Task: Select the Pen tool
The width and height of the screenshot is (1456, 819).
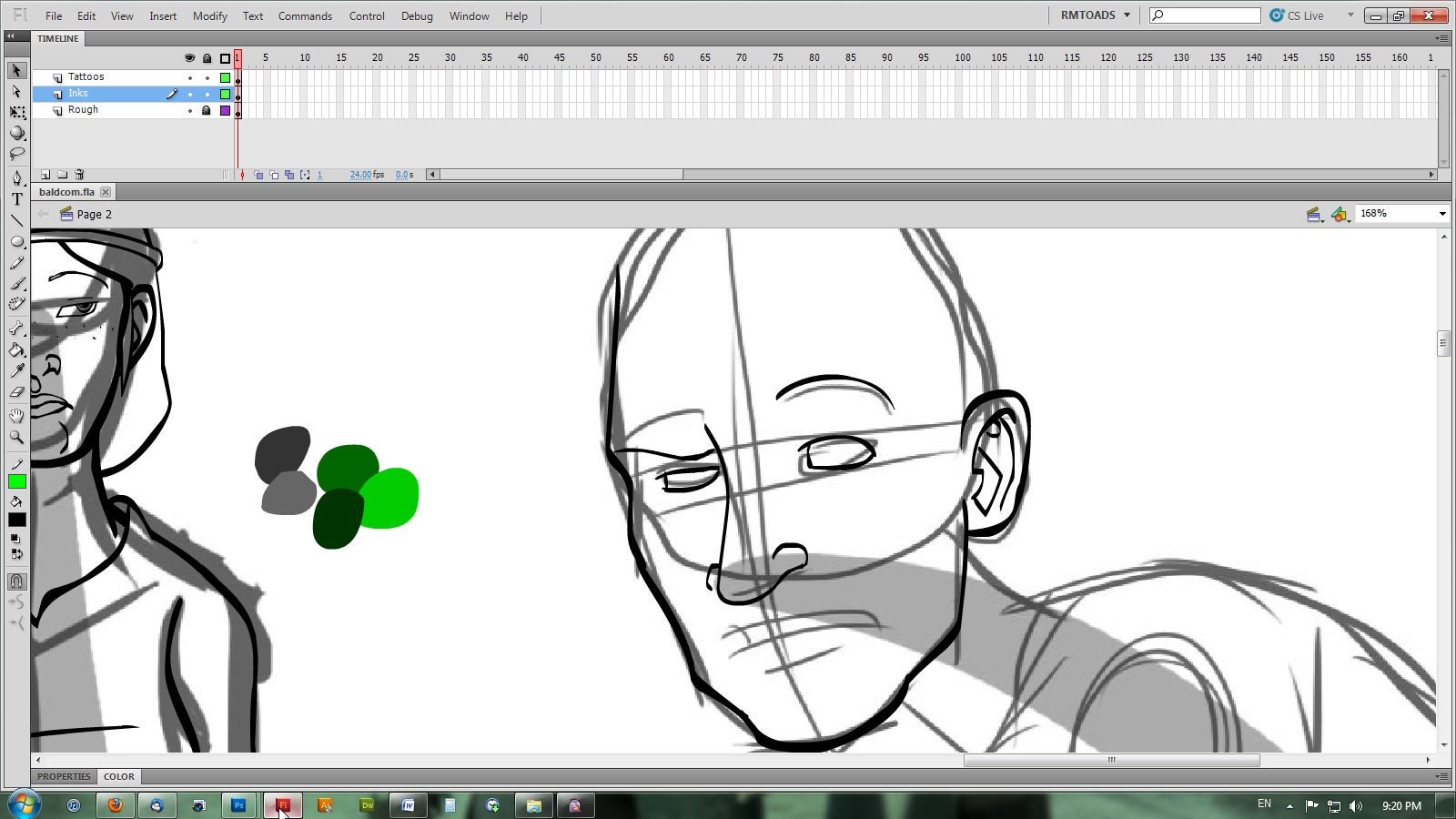Action: (17, 178)
